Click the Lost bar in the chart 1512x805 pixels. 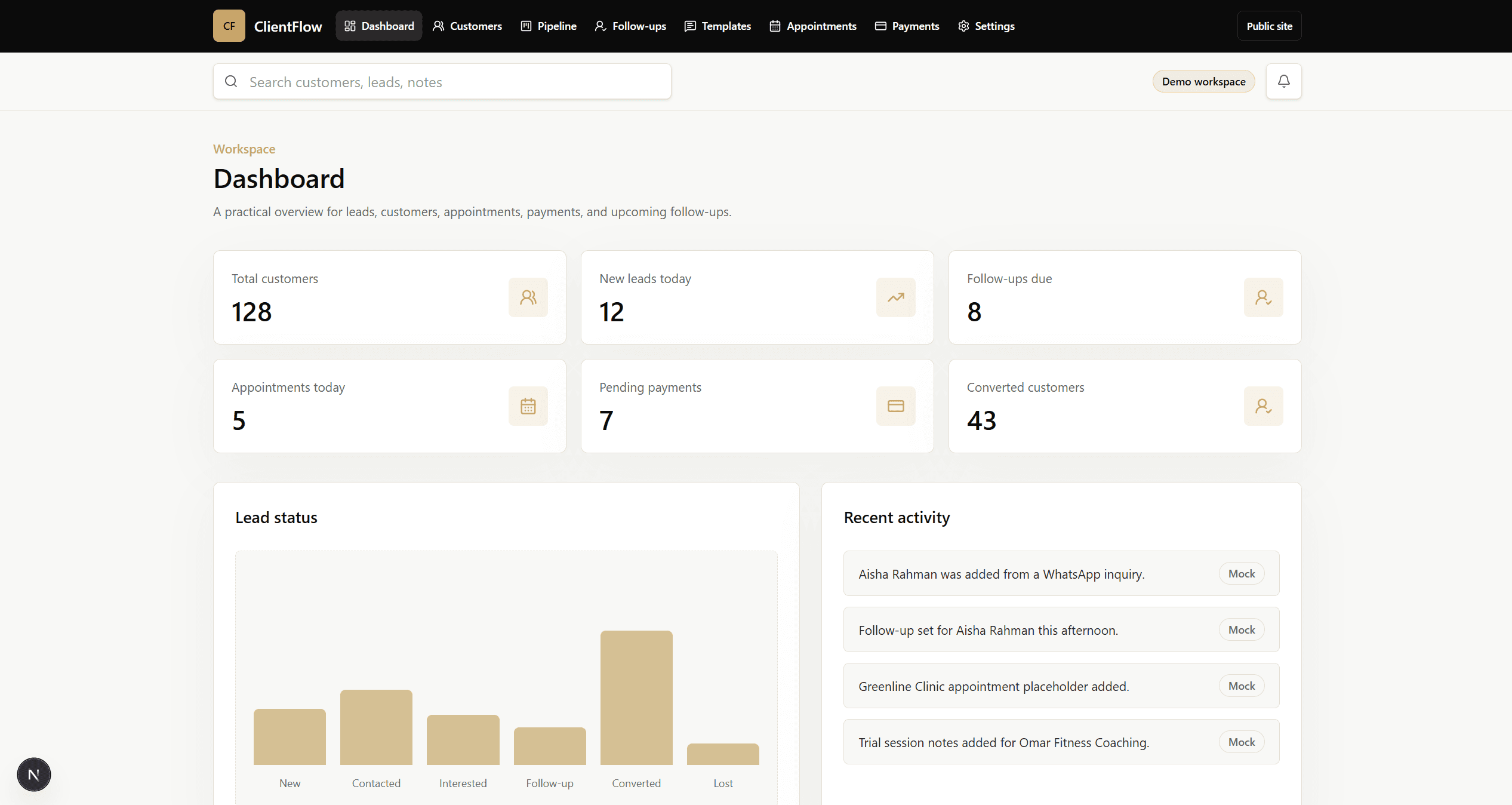tap(723, 754)
